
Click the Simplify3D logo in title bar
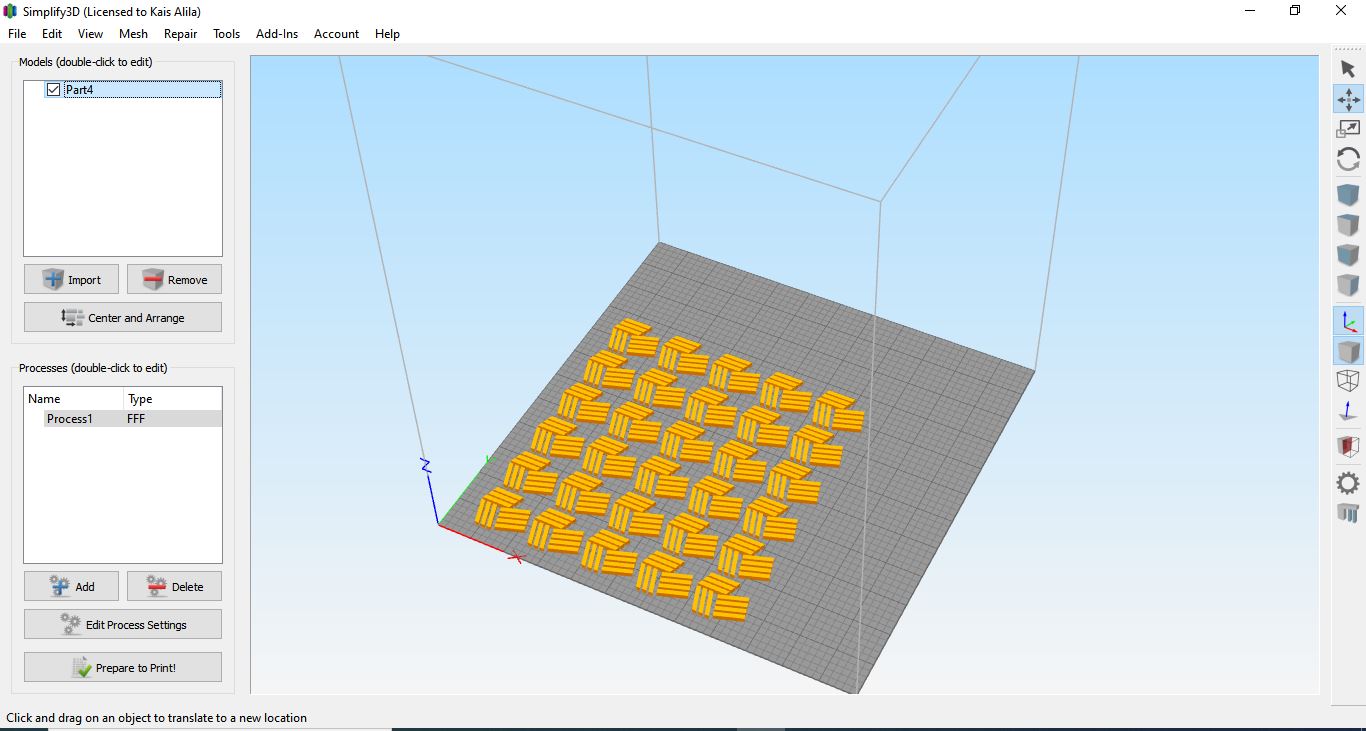click(11, 11)
